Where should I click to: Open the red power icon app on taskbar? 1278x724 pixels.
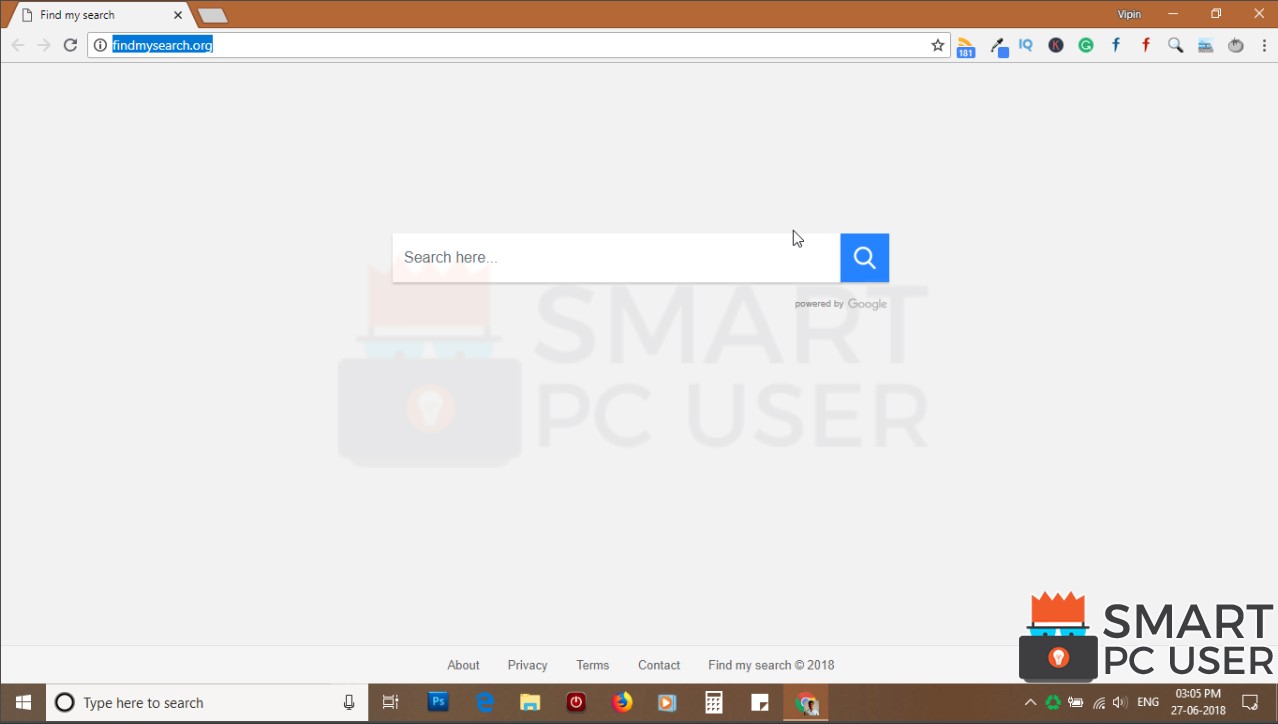(576, 703)
